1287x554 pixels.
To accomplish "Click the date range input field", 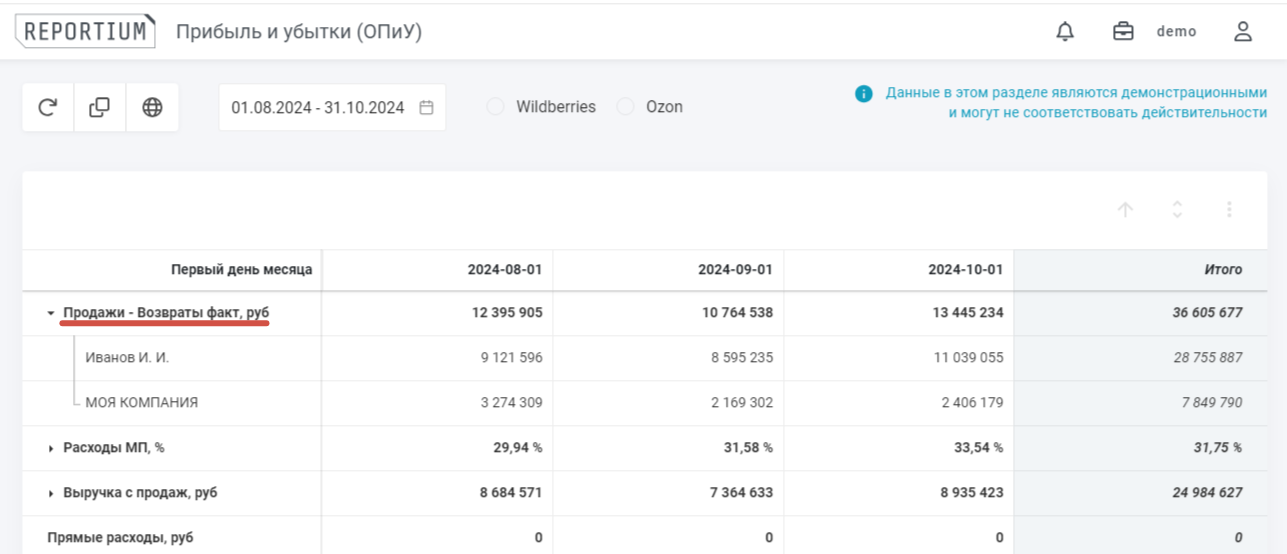I will (317, 107).
